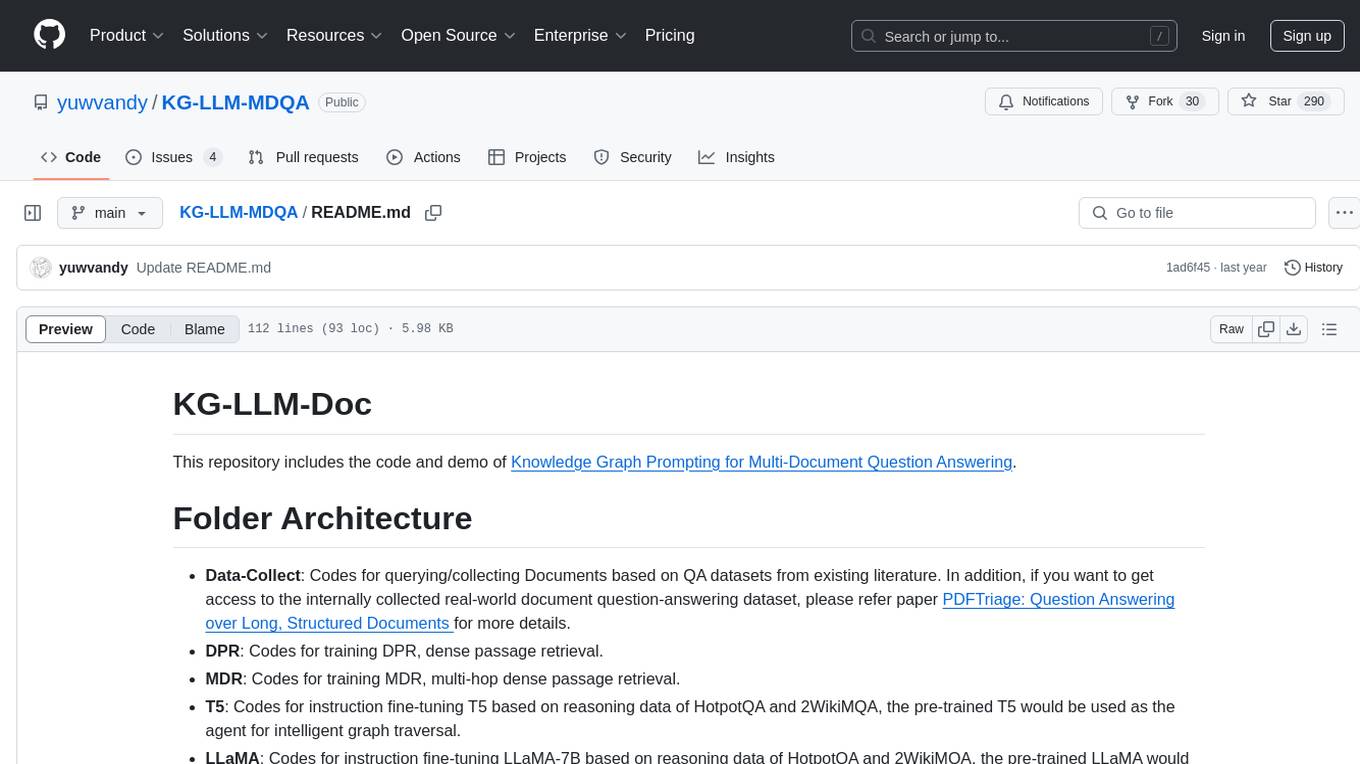Open the Pull requests tab

coord(303,157)
